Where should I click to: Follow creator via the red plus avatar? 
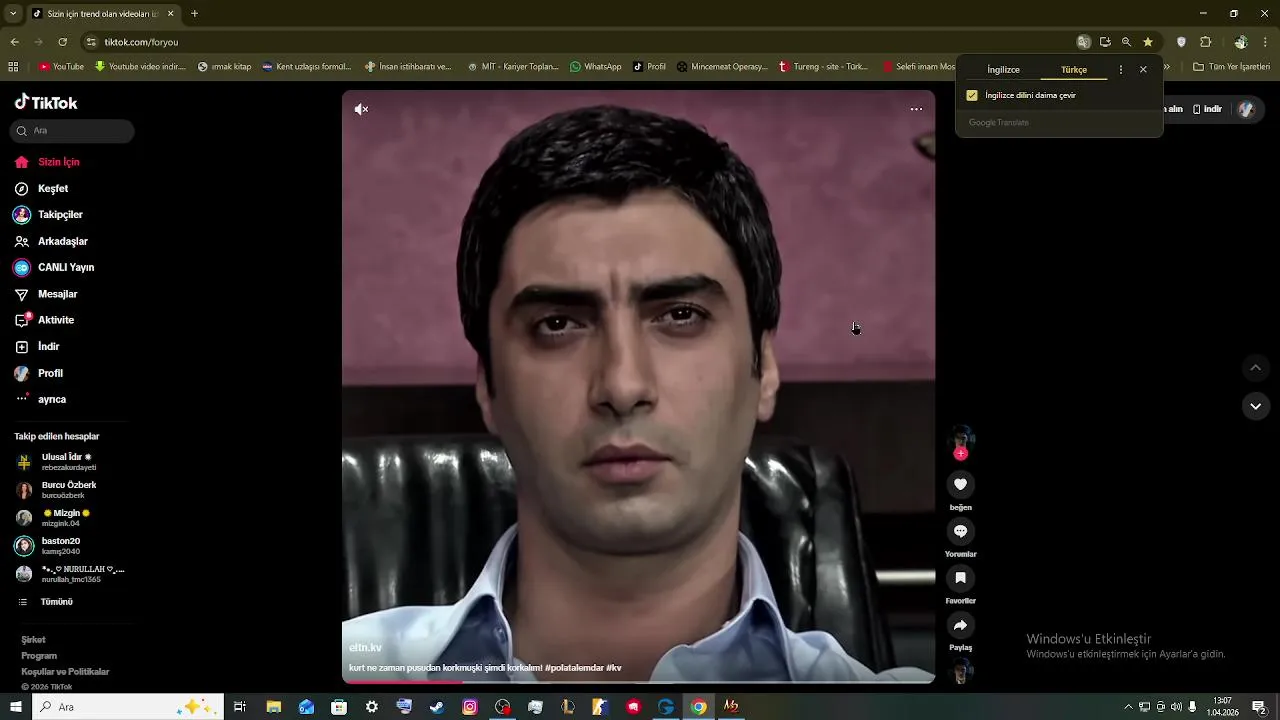(x=961, y=454)
